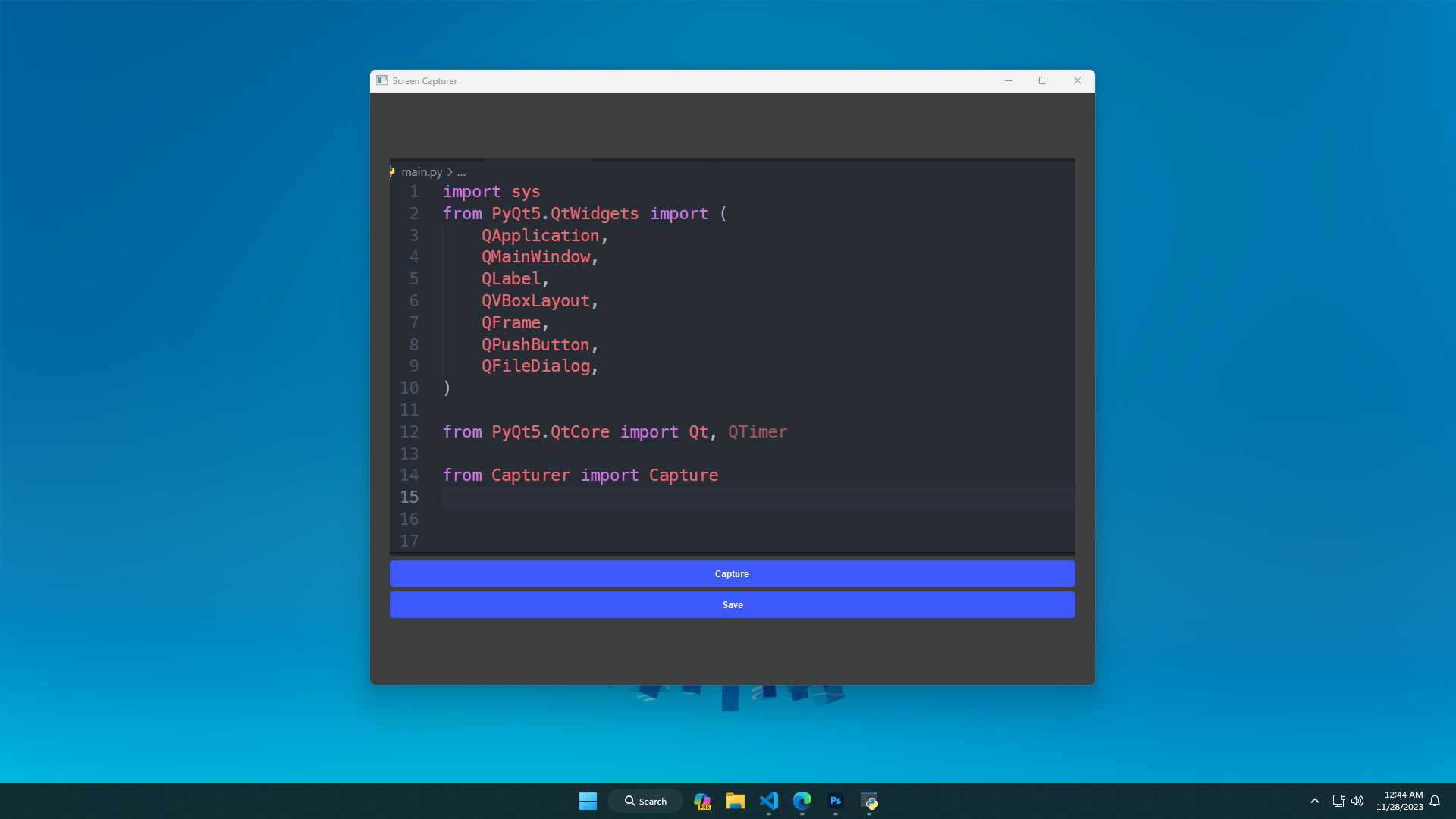Open the Windows Start menu

tap(588, 801)
